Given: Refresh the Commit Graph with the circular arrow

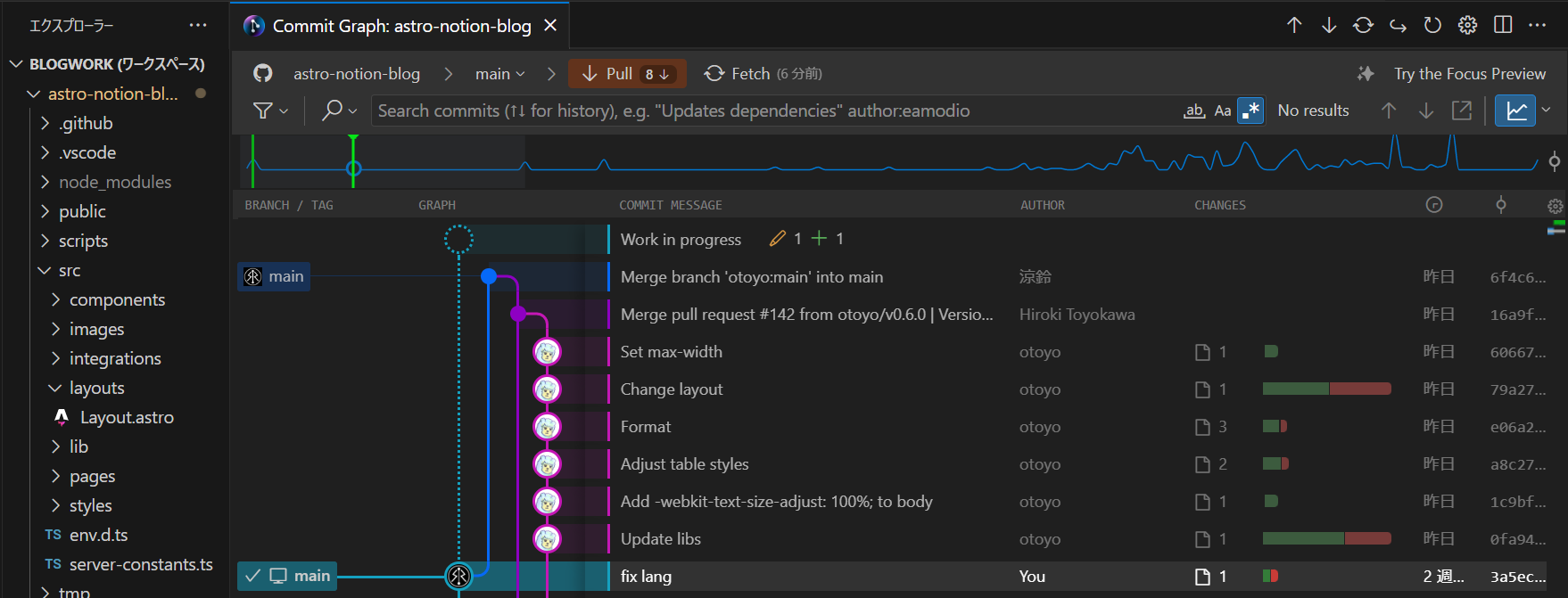Looking at the screenshot, I should [1432, 25].
